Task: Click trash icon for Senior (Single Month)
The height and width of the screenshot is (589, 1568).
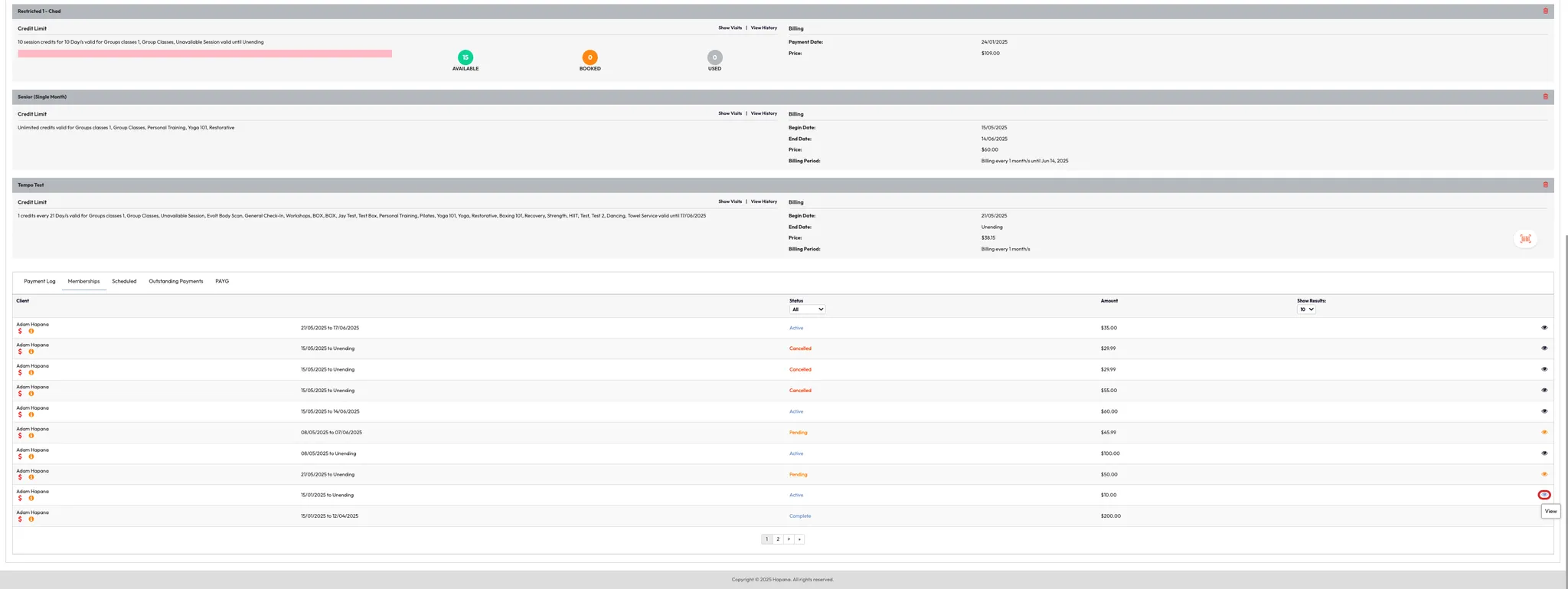Action: 1545,97
